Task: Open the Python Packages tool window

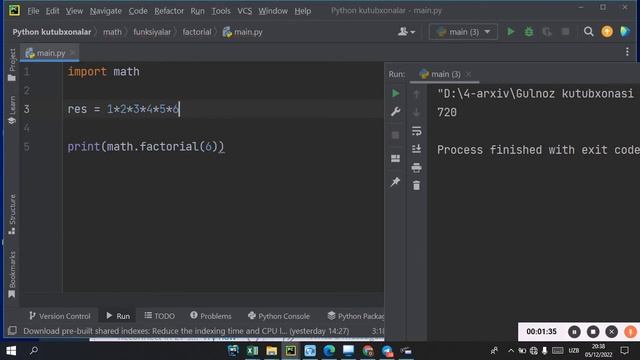Action: point(356,316)
